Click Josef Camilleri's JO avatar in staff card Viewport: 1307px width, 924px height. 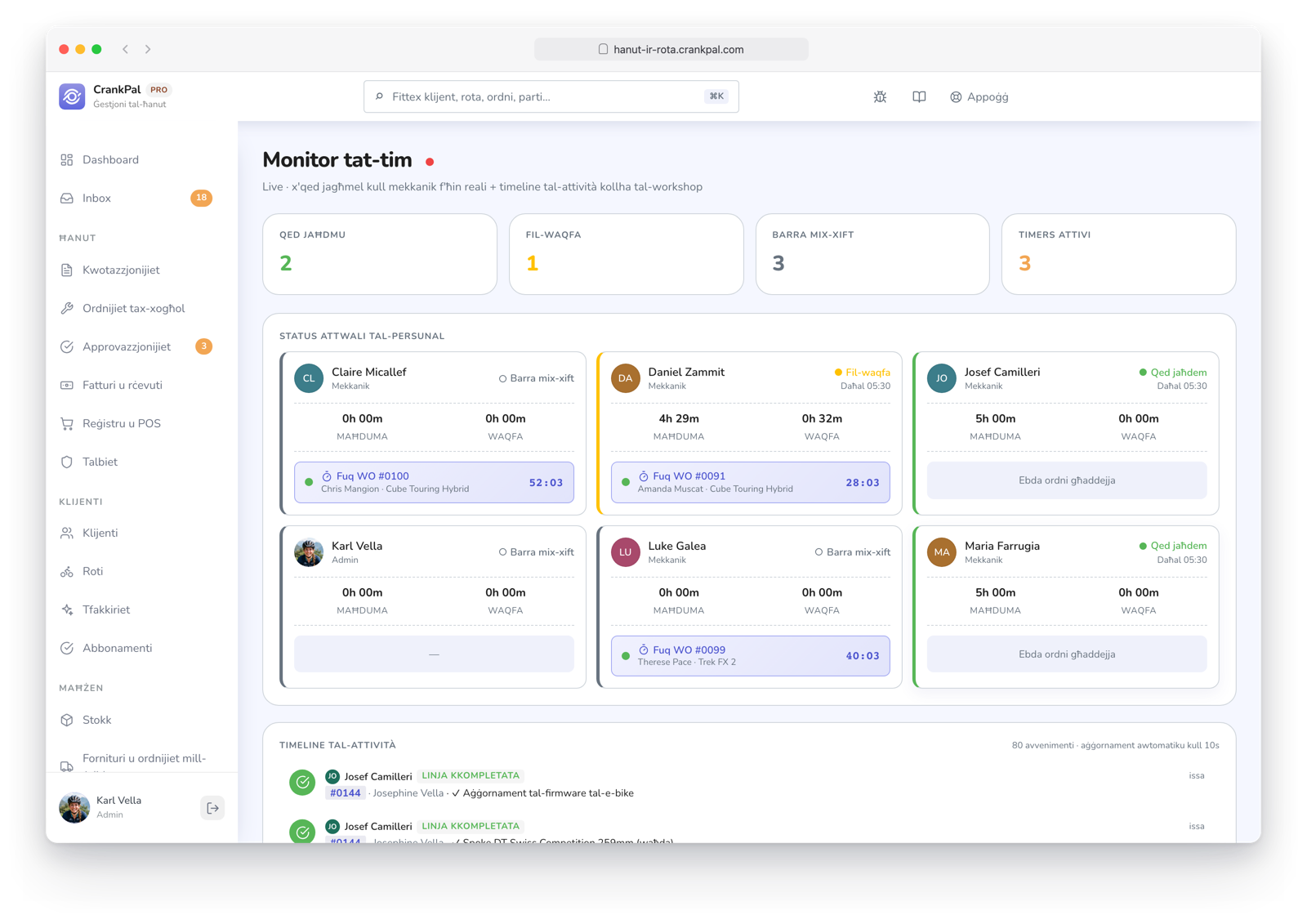tap(942, 378)
